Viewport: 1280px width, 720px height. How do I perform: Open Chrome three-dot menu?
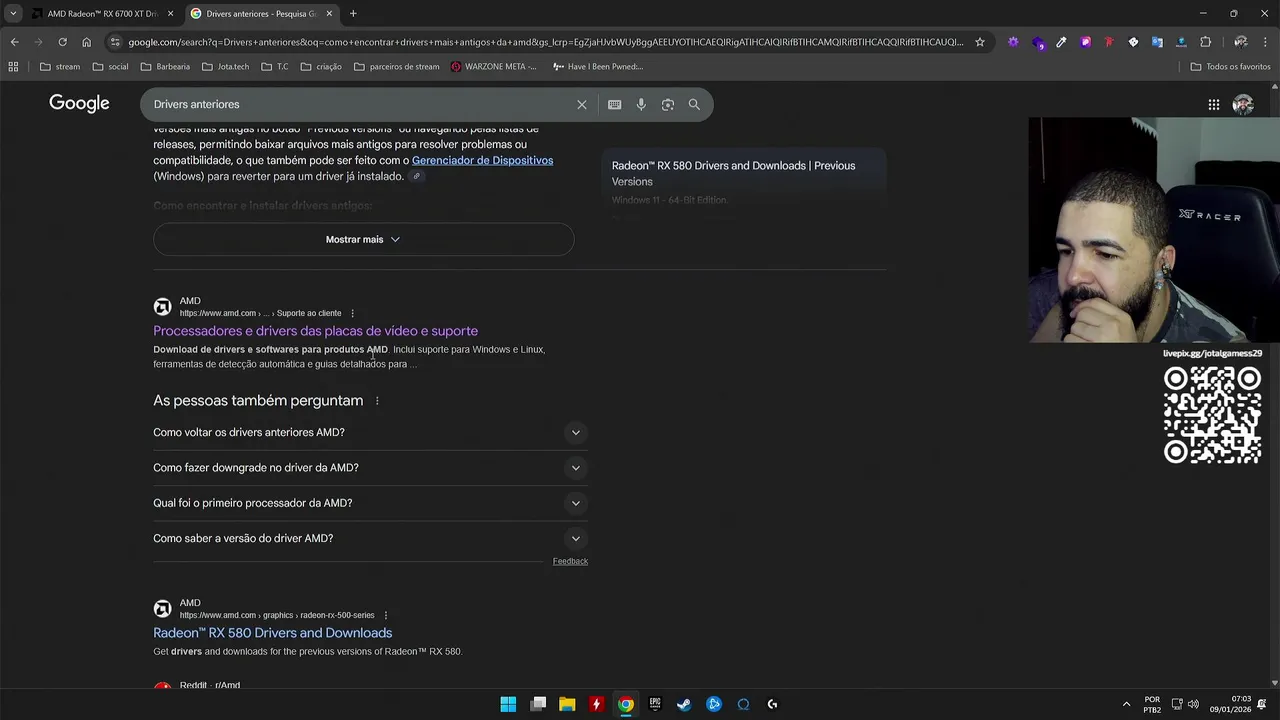pyautogui.click(x=1265, y=42)
